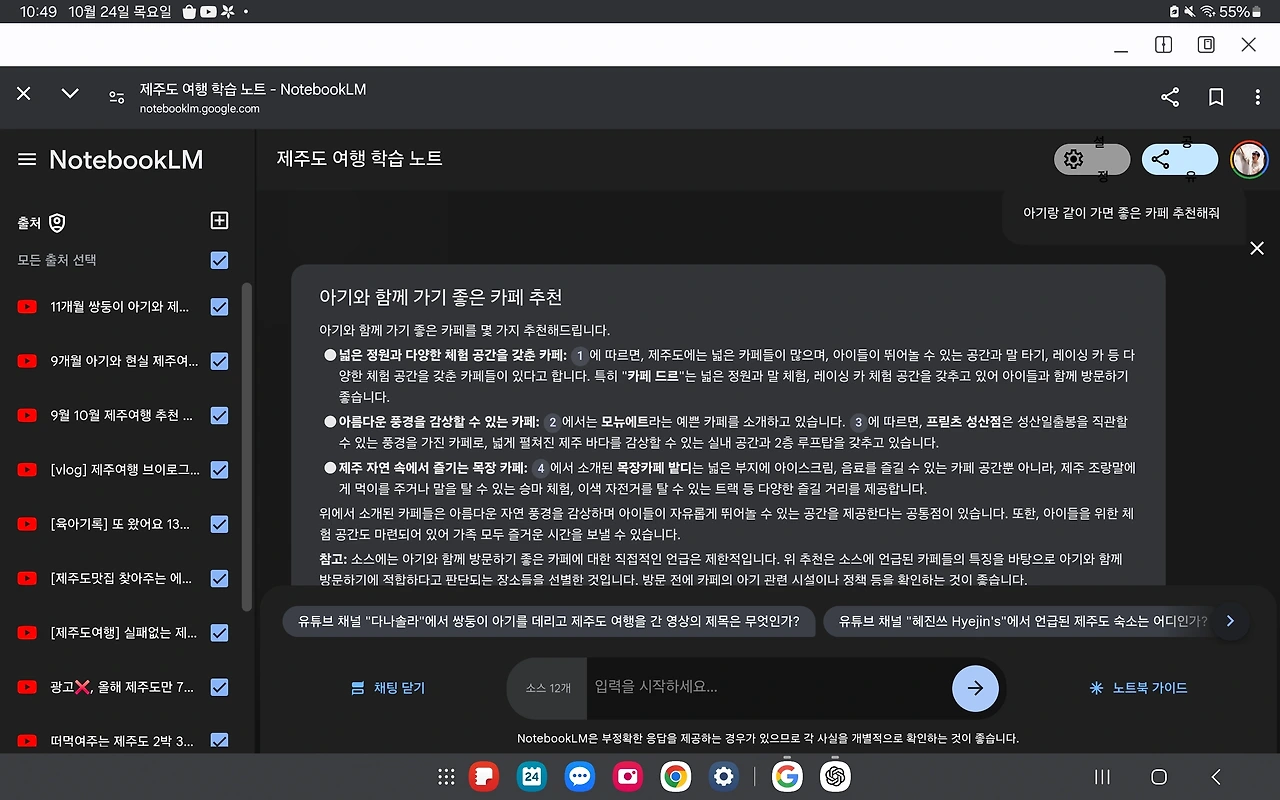Click the 소스 12개 source count chip

548,688
